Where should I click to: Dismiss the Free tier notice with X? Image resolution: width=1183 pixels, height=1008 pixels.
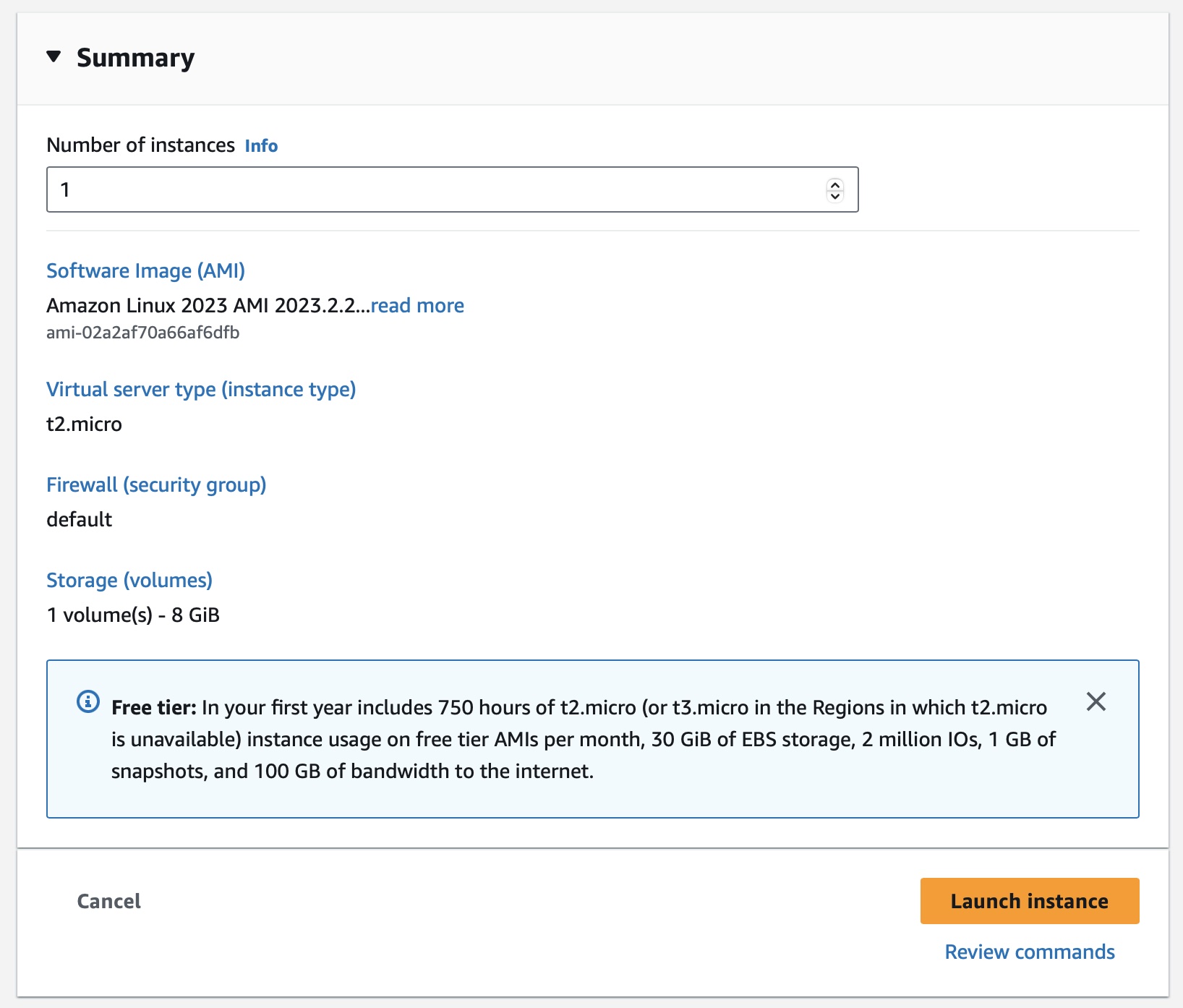[1096, 701]
